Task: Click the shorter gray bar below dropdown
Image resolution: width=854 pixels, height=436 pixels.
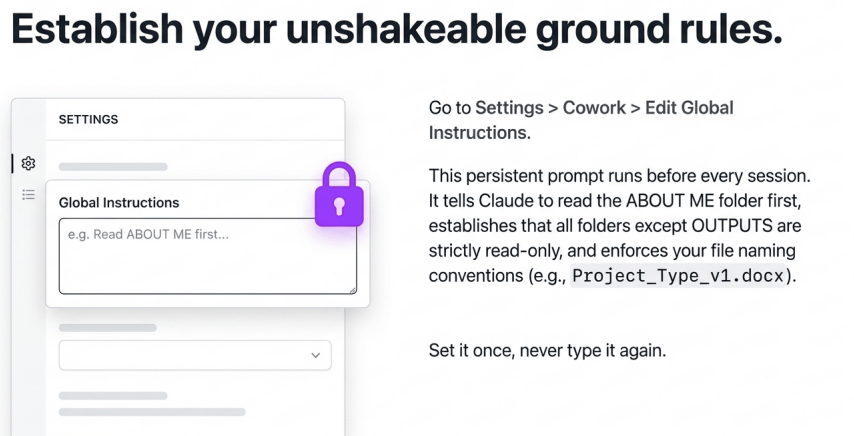Action: pos(113,396)
